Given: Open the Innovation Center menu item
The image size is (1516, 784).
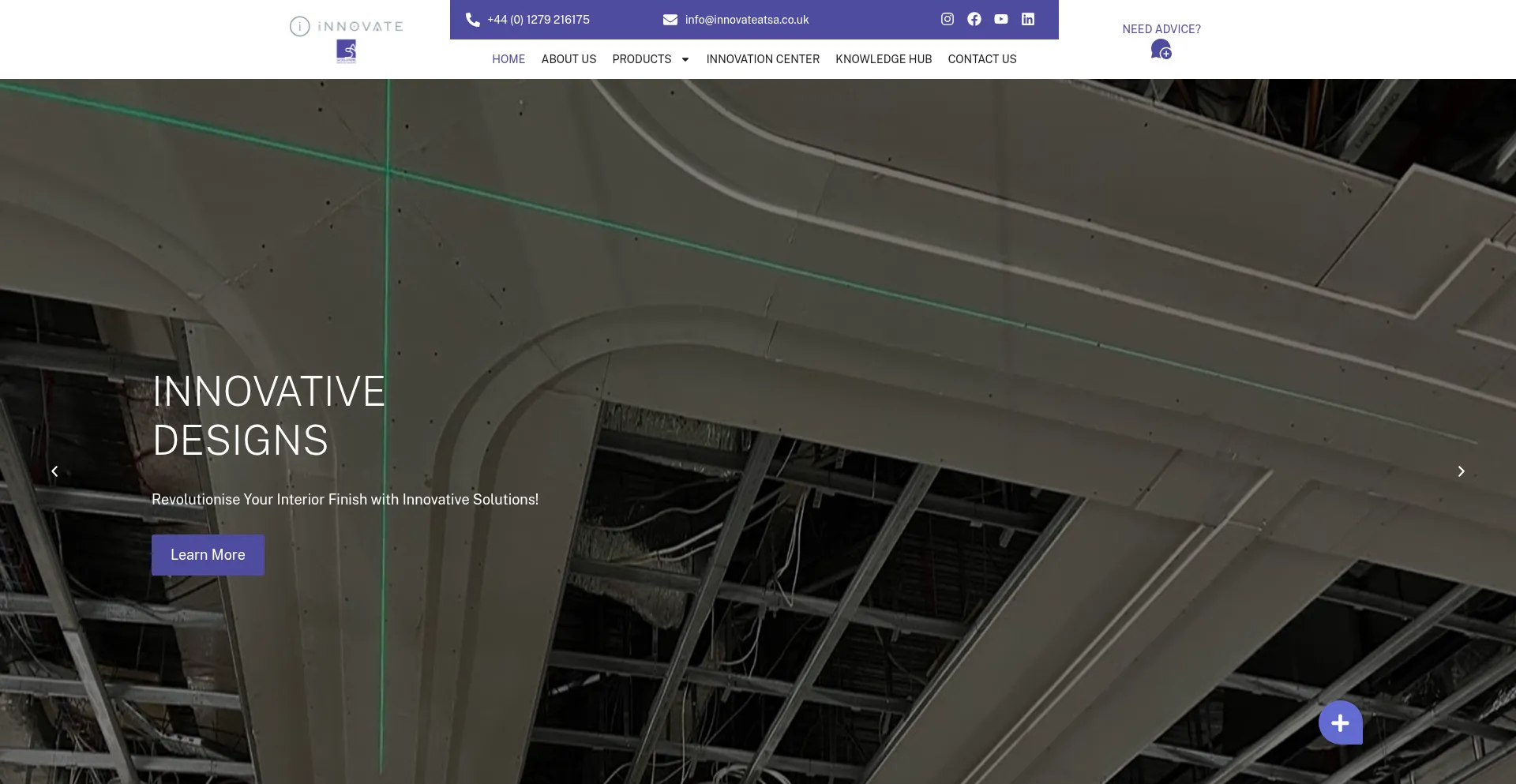Looking at the screenshot, I should pyautogui.click(x=763, y=59).
